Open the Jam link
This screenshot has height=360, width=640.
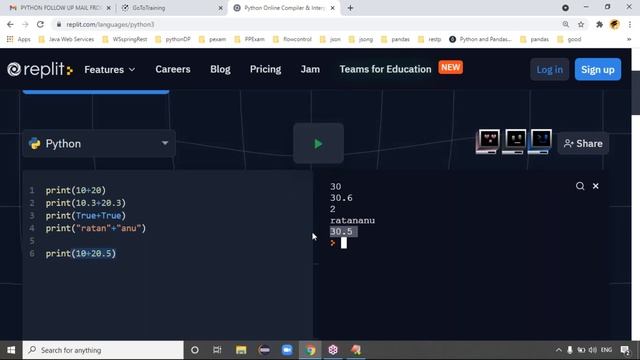click(x=310, y=69)
